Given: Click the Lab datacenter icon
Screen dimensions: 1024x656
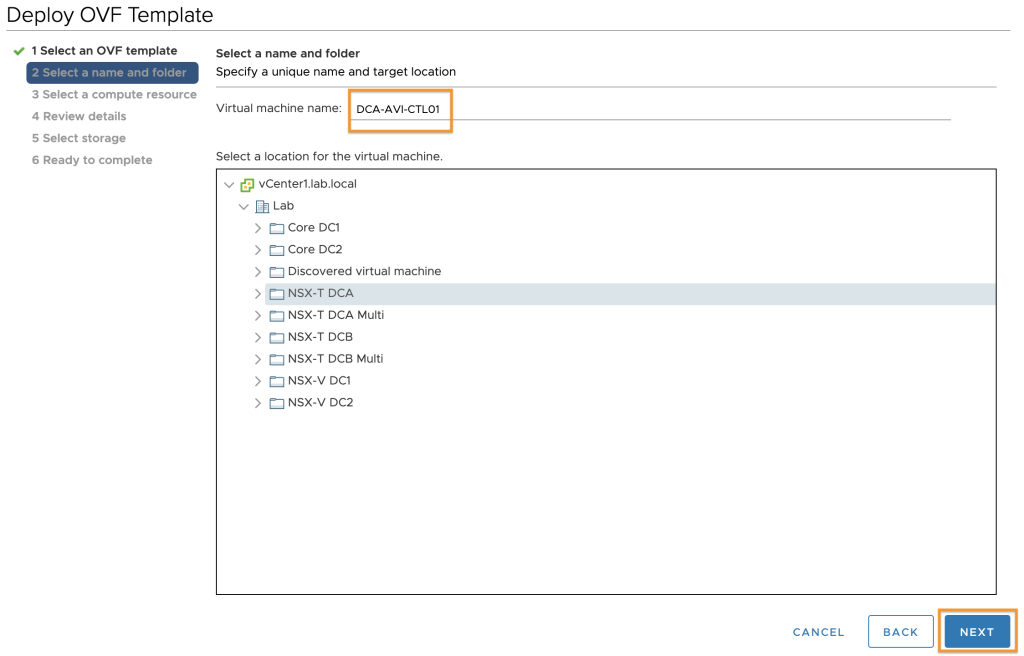Looking at the screenshot, I should [262, 206].
